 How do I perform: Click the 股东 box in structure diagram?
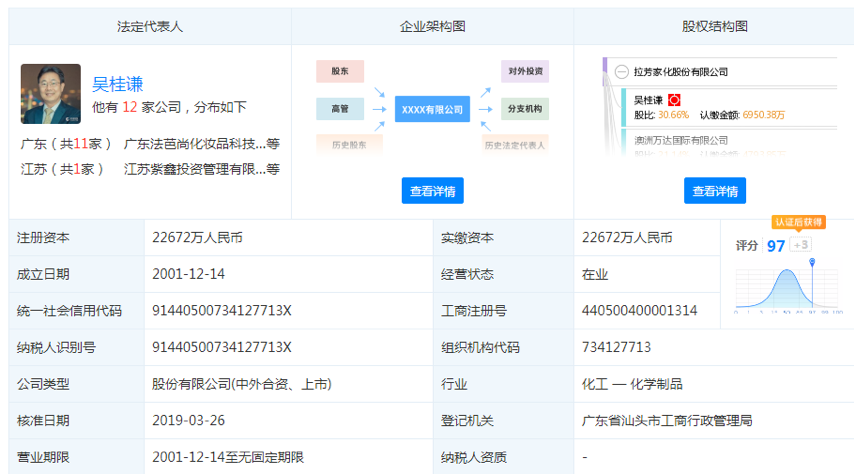[340, 71]
